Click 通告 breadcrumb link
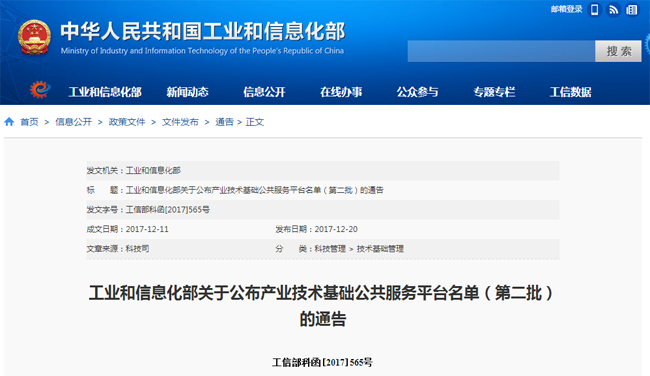650x376 pixels. [x=224, y=122]
